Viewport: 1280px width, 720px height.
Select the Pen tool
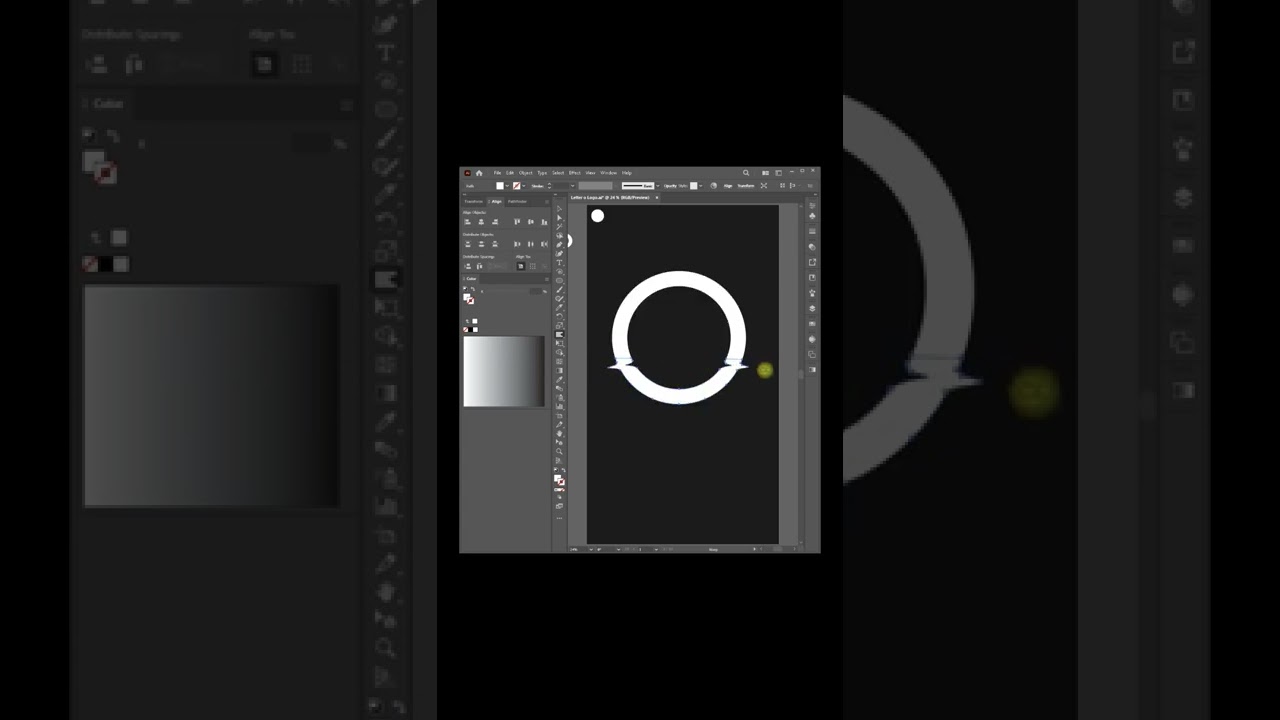559,245
